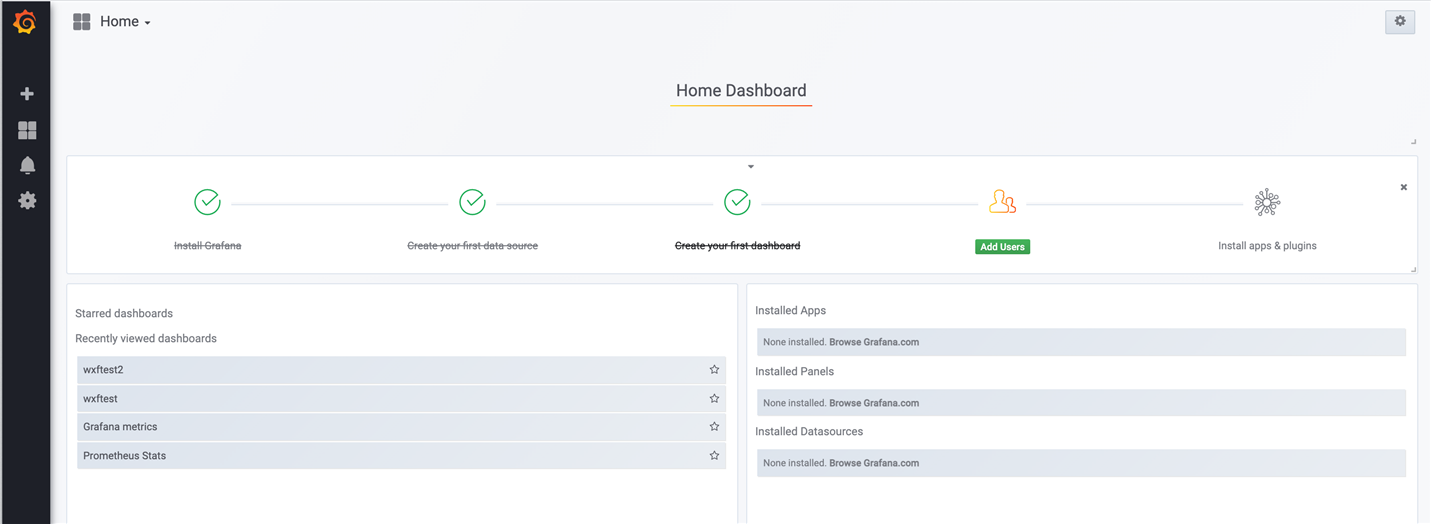Star the Prometheus Stats dashboard
The image size is (1431, 524).
click(x=714, y=455)
